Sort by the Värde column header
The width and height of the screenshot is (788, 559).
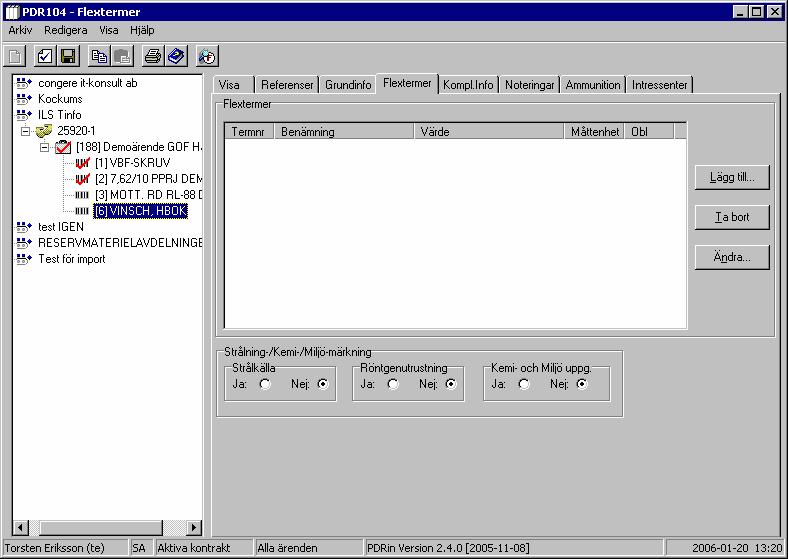(x=489, y=132)
